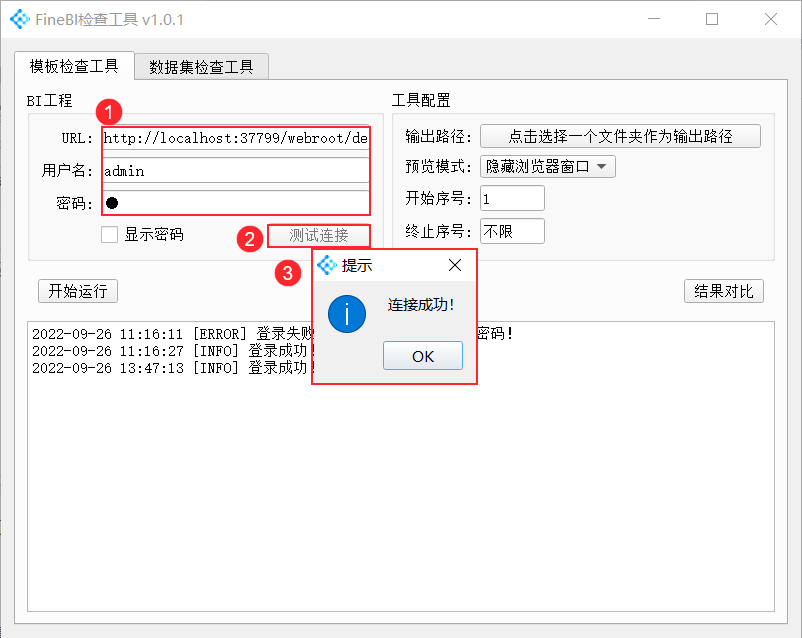Select log line 11:16:27 登录成功
The width and height of the screenshot is (802, 638).
(173, 351)
